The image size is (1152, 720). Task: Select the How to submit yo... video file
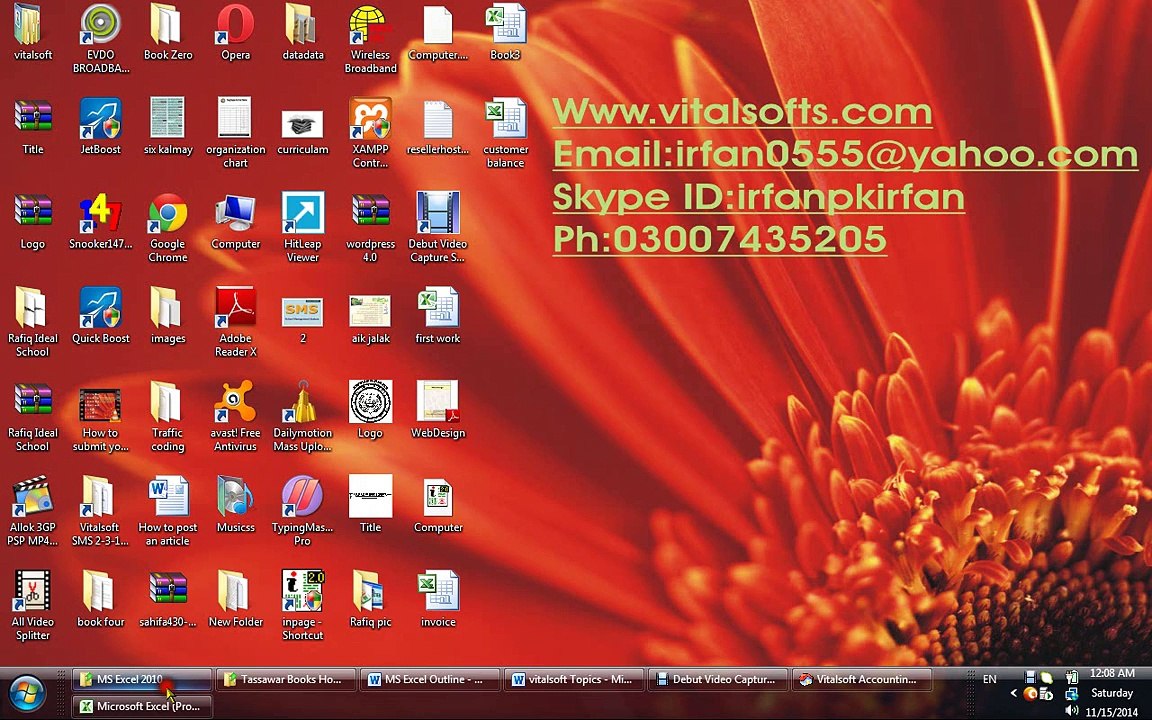click(101, 420)
